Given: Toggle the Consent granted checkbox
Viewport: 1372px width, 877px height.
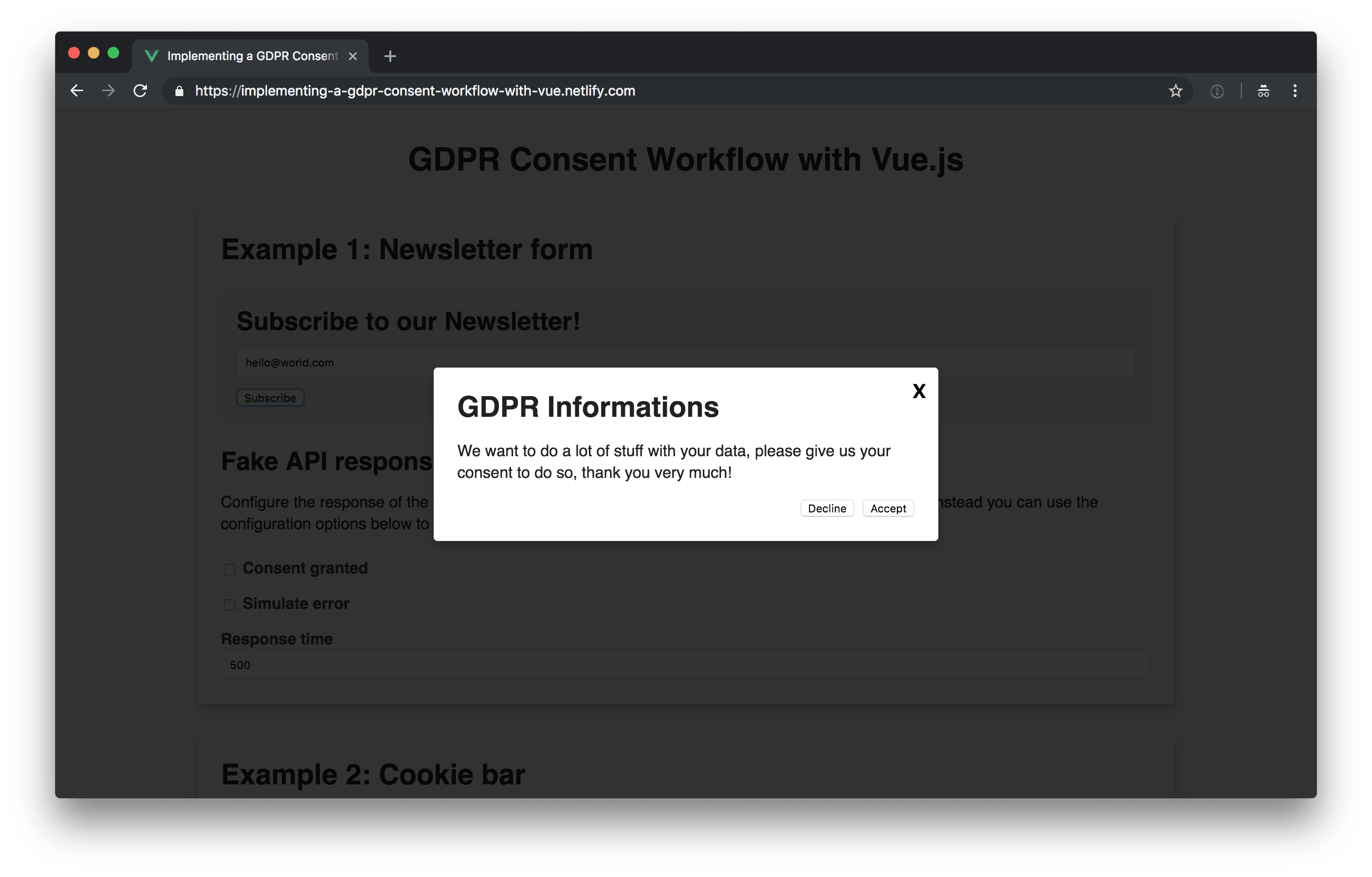Looking at the screenshot, I should coord(230,570).
